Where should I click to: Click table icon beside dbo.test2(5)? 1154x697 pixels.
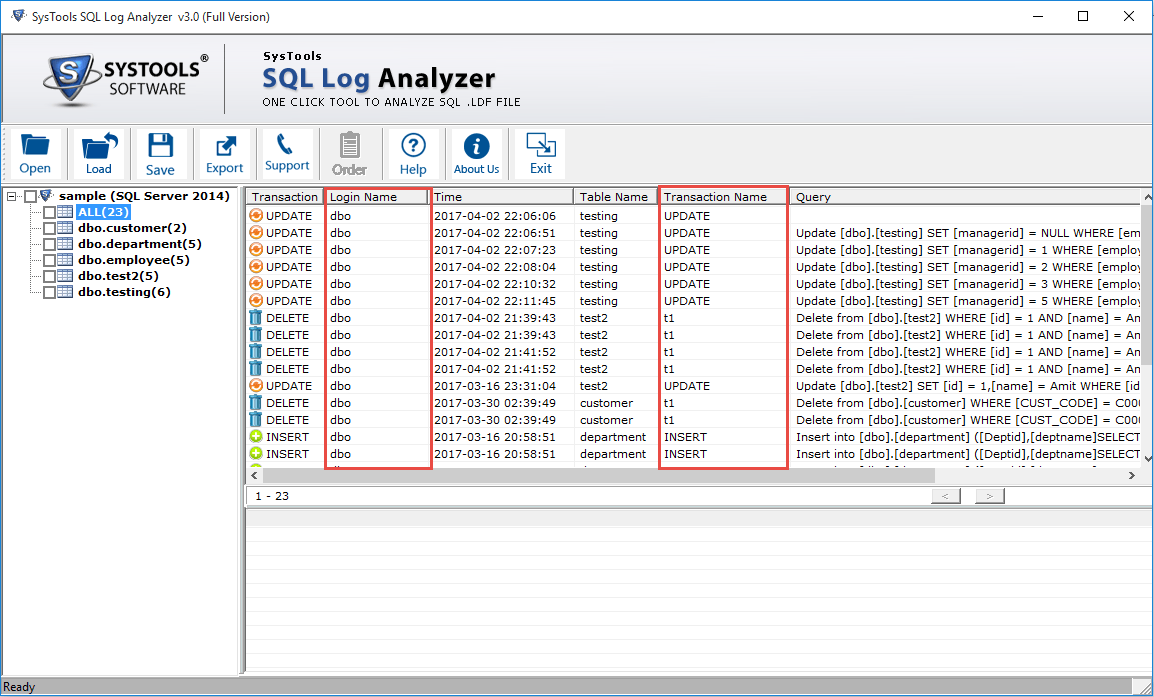pos(66,277)
